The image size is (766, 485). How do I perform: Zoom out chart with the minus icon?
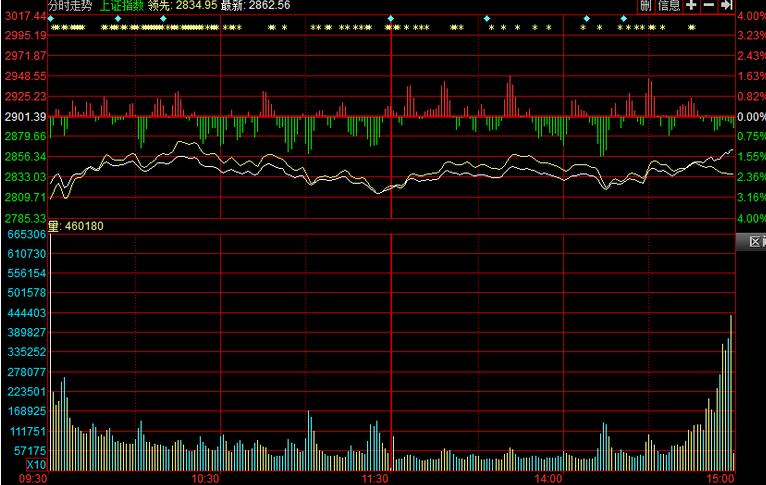[x=708, y=5]
